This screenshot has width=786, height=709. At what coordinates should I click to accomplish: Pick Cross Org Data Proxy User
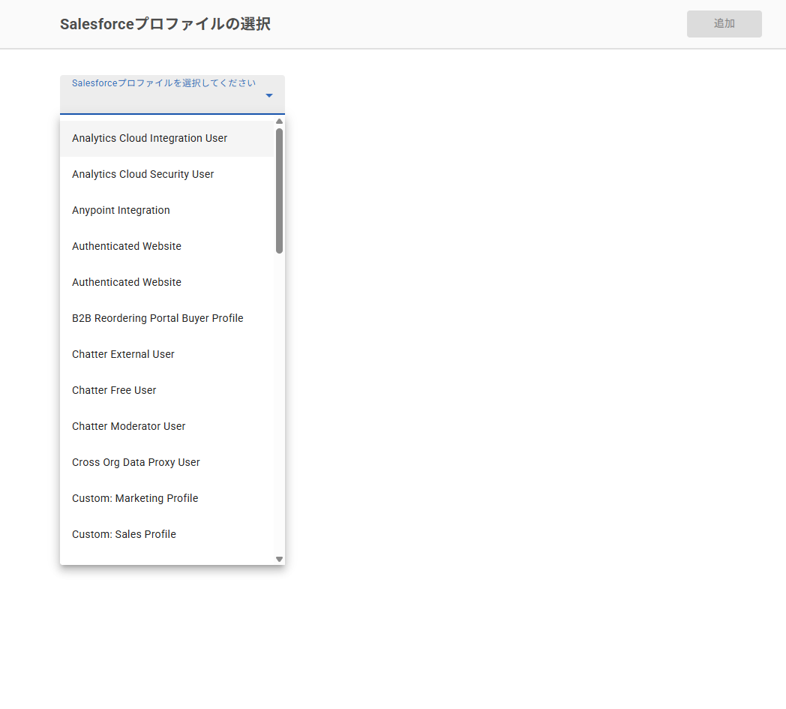point(167,463)
